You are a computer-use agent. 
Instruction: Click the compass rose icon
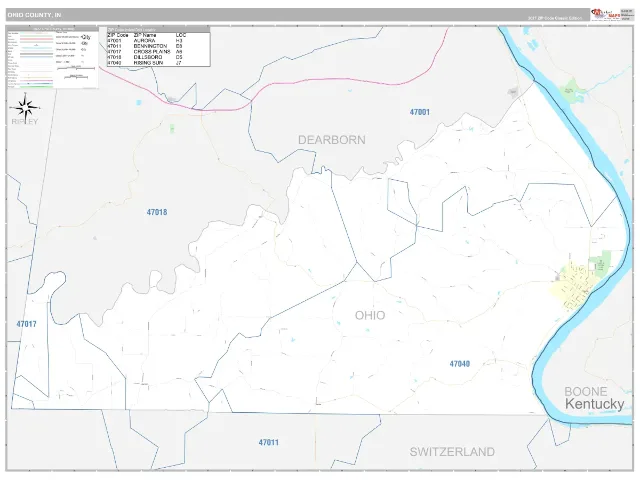(25, 108)
